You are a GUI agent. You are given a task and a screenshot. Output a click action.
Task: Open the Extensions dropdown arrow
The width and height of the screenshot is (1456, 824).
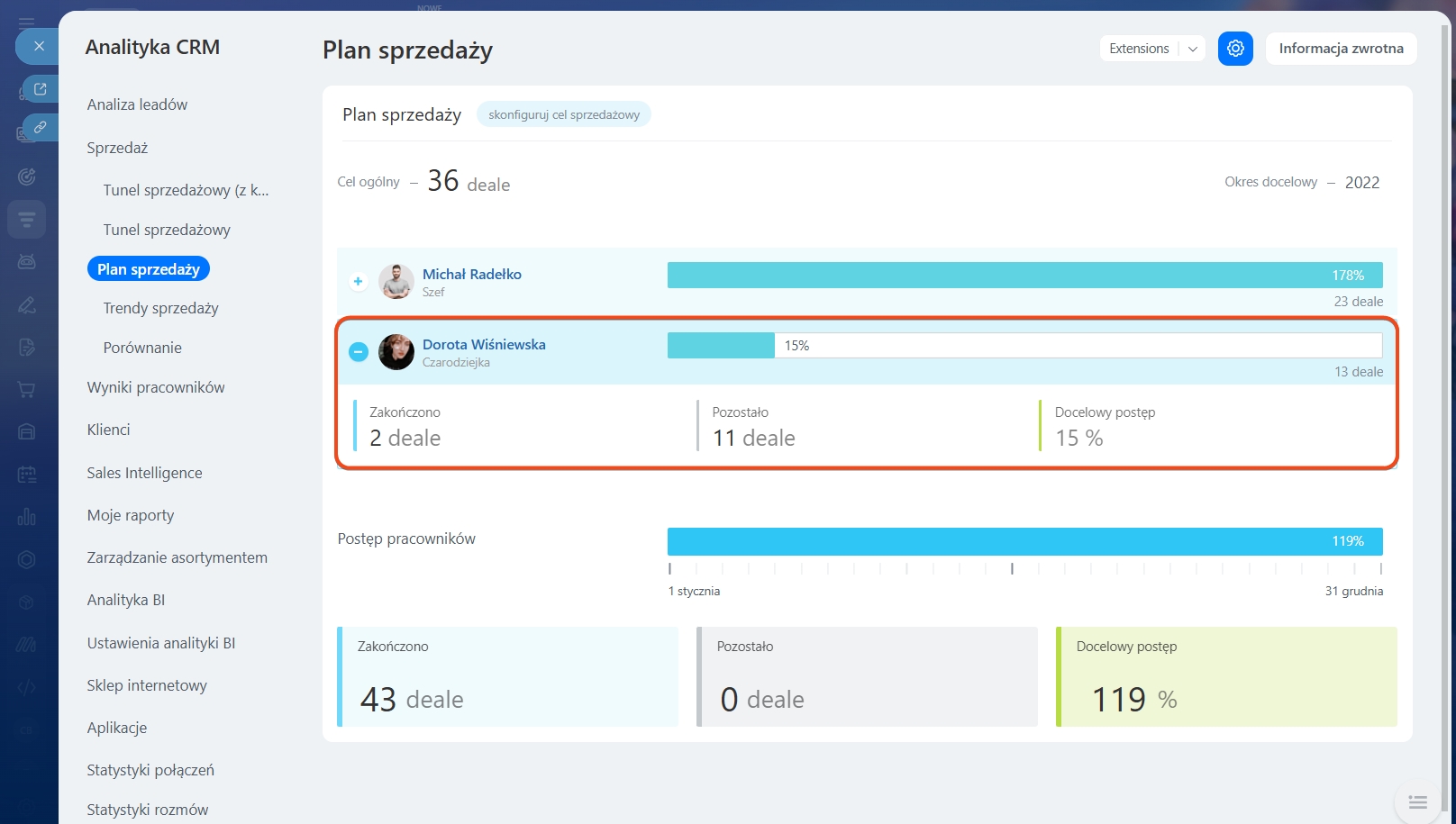(x=1192, y=49)
